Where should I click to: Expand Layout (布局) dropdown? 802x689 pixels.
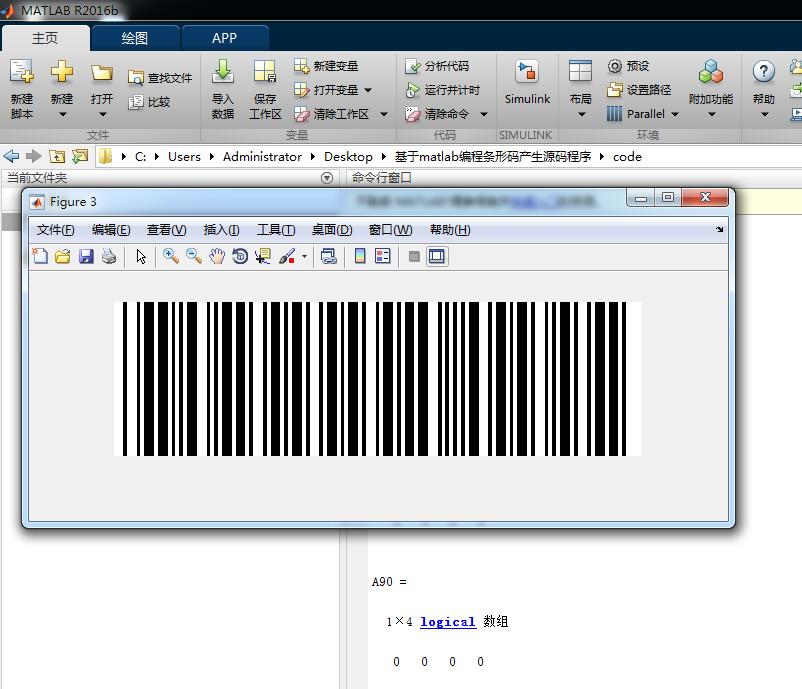(581, 115)
